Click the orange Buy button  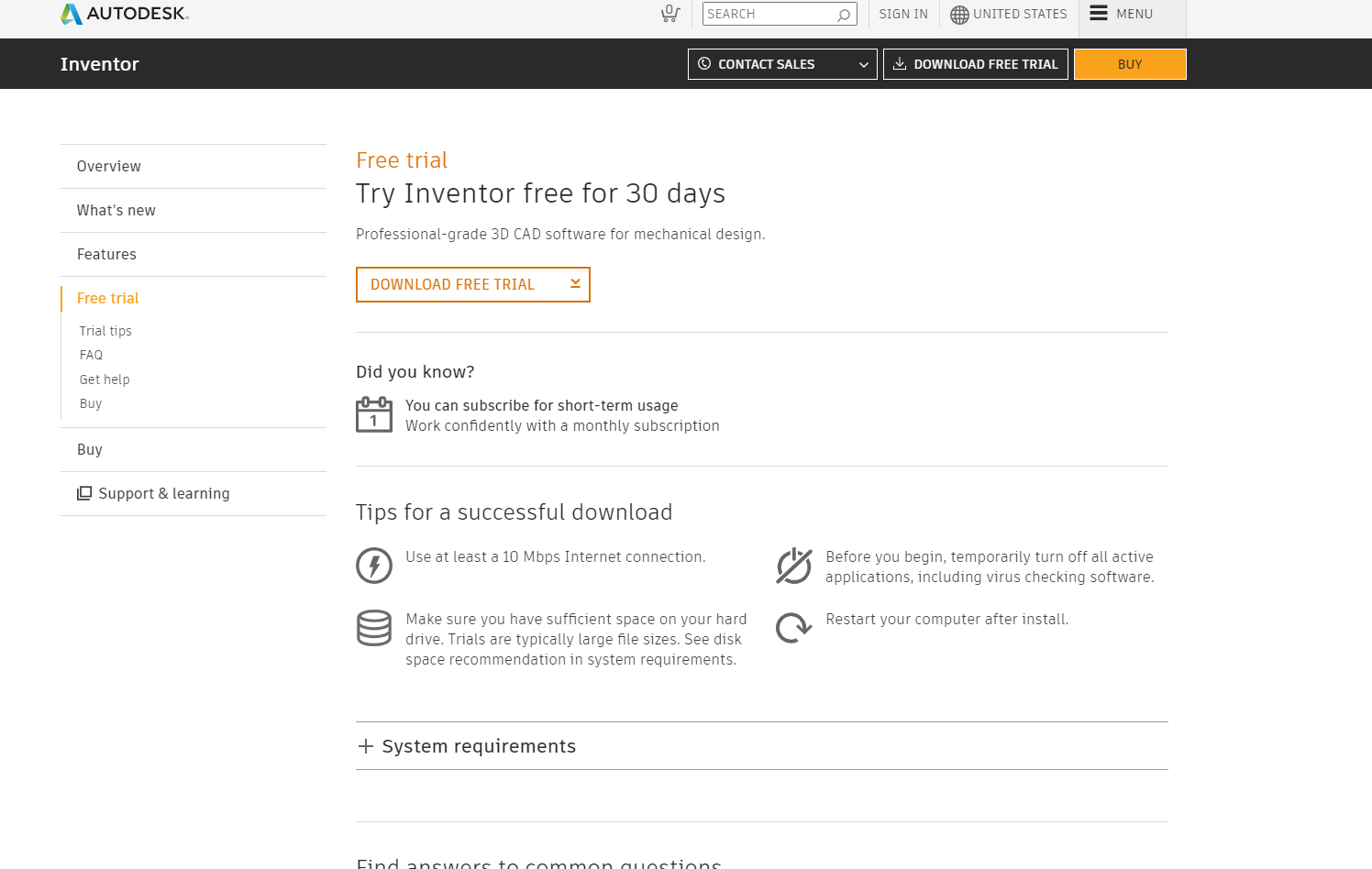click(1130, 64)
